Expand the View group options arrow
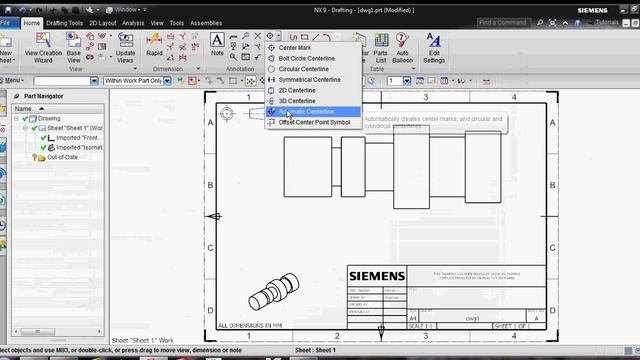The width and height of the screenshot is (640, 360). pyautogui.click(x=135, y=69)
